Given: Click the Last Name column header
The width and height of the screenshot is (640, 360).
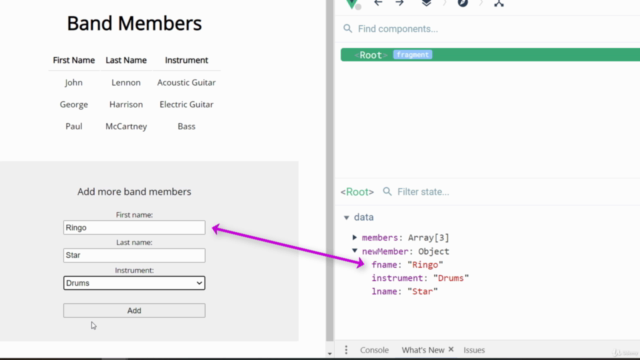Looking at the screenshot, I should coord(126,60).
